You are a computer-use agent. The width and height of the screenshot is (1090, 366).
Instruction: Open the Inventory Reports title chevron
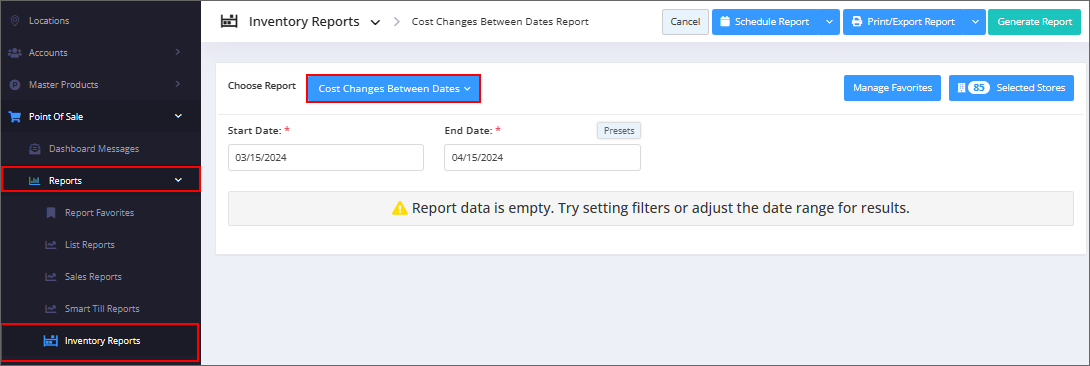point(375,22)
